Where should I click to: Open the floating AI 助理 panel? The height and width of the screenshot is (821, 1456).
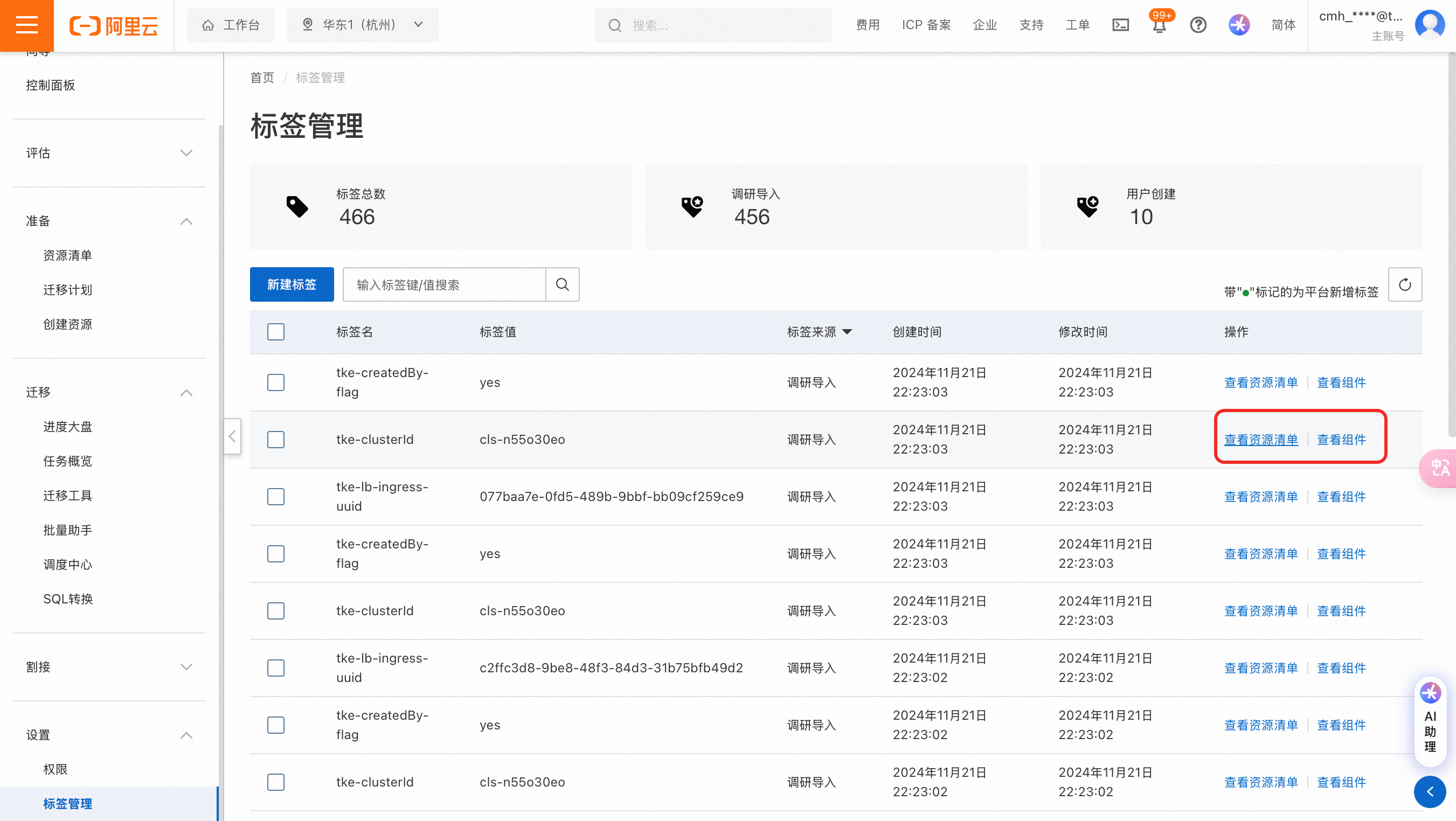coord(1430,721)
